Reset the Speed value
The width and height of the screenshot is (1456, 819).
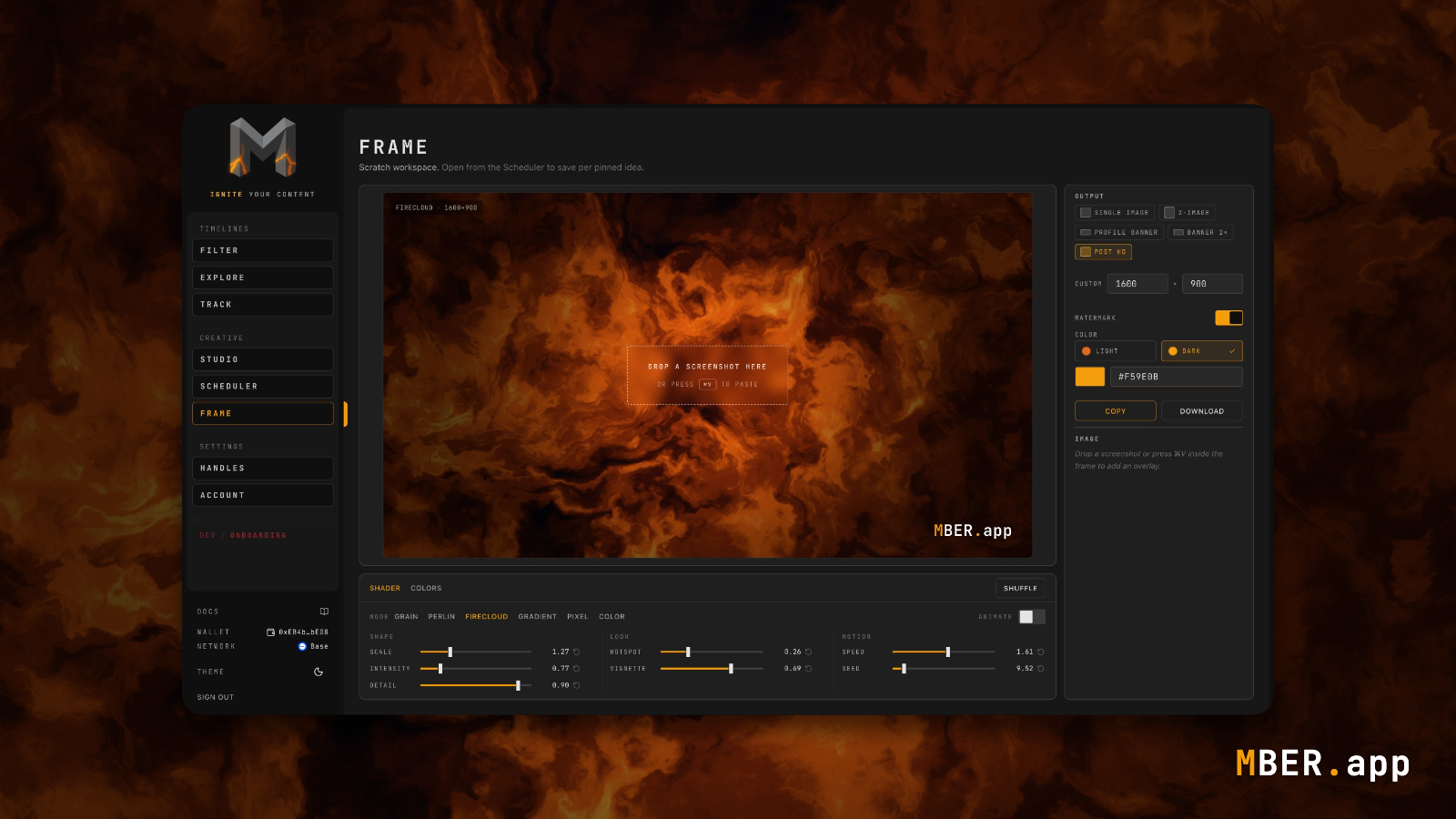coord(1040,652)
